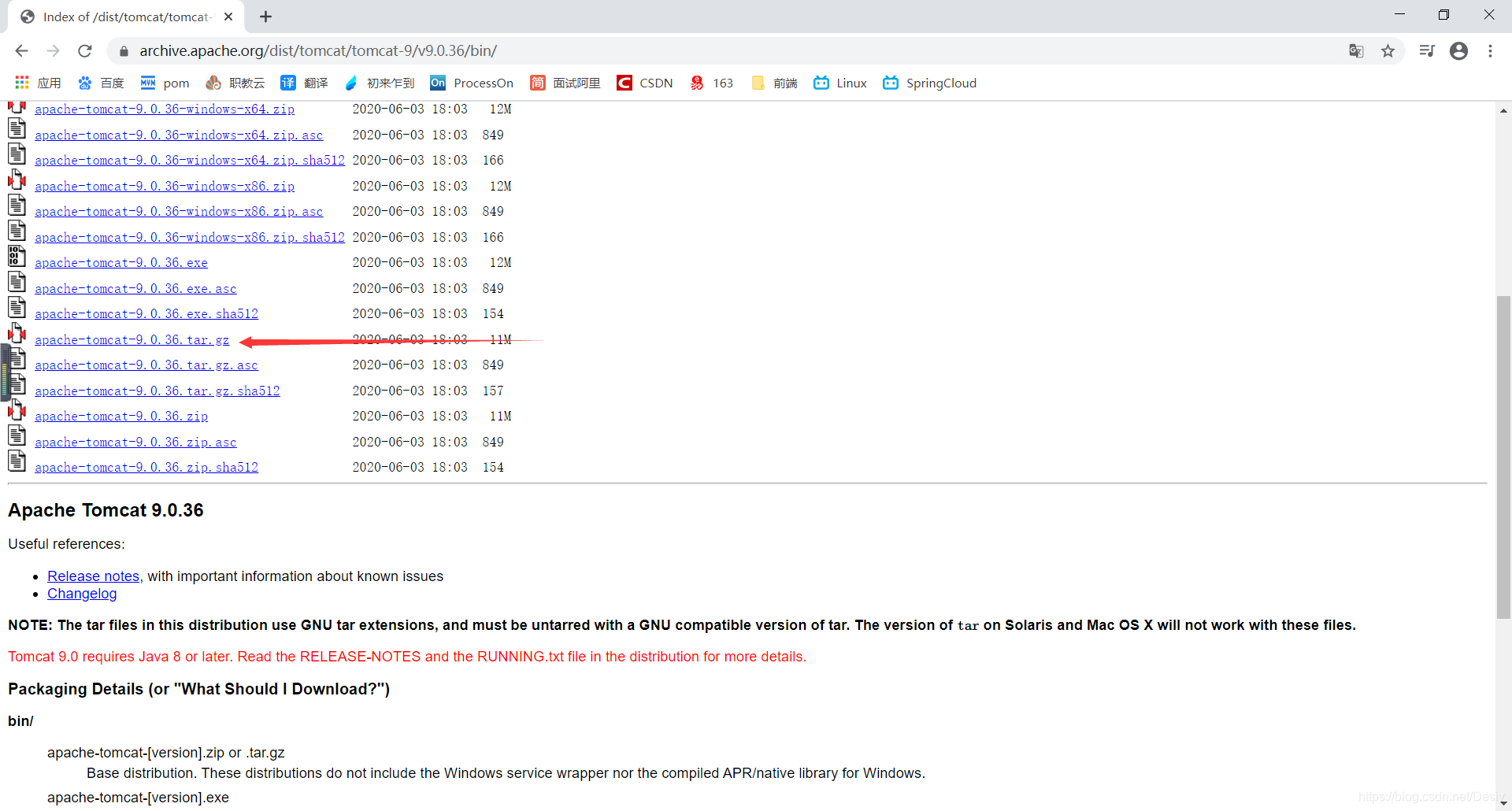Open the Apps 应用 bookmark
Screen dimensions: 1512x811
click(x=38, y=83)
